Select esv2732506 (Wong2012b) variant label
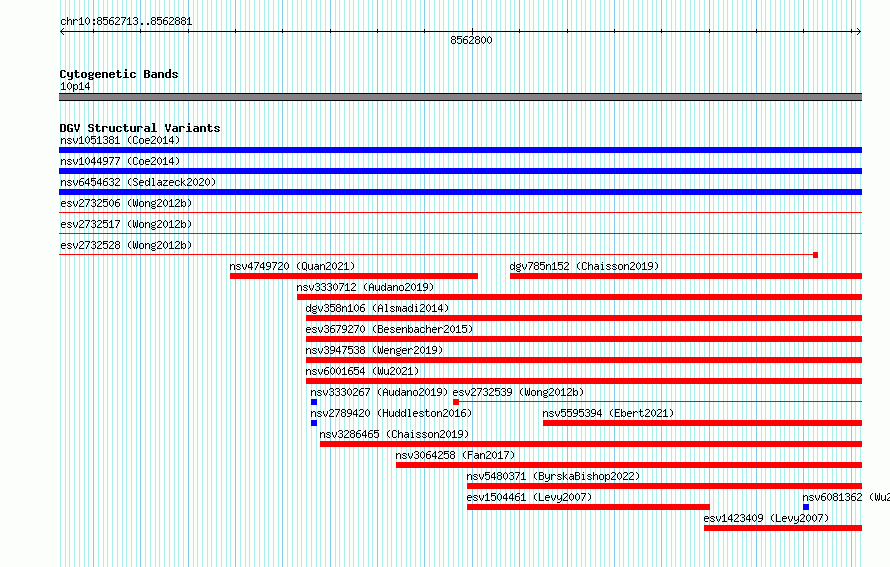This screenshot has height=567, width=890. (126, 203)
